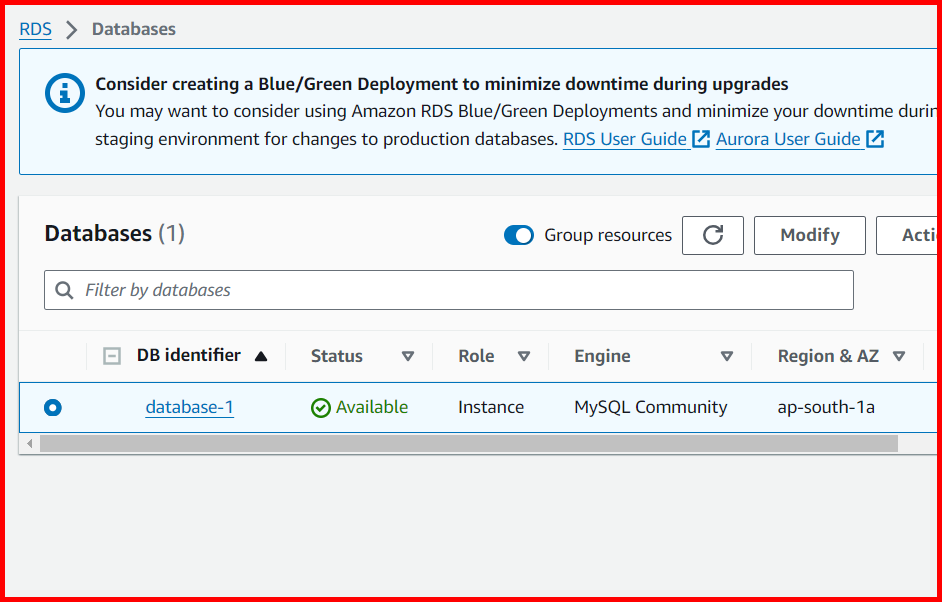942x602 pixels.
Task: Click the external link icon beside Aurora User Guide
Action: point(873,139)
